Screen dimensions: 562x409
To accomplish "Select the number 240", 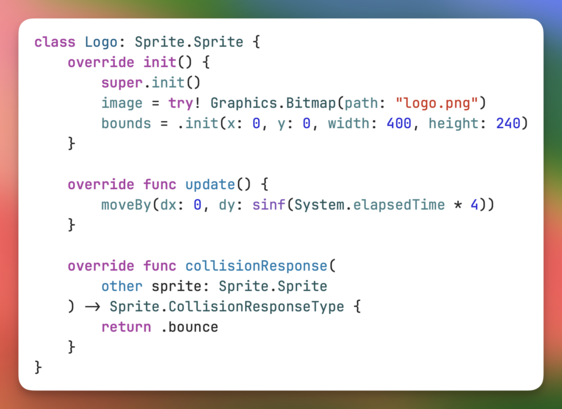I will [508, 124].
